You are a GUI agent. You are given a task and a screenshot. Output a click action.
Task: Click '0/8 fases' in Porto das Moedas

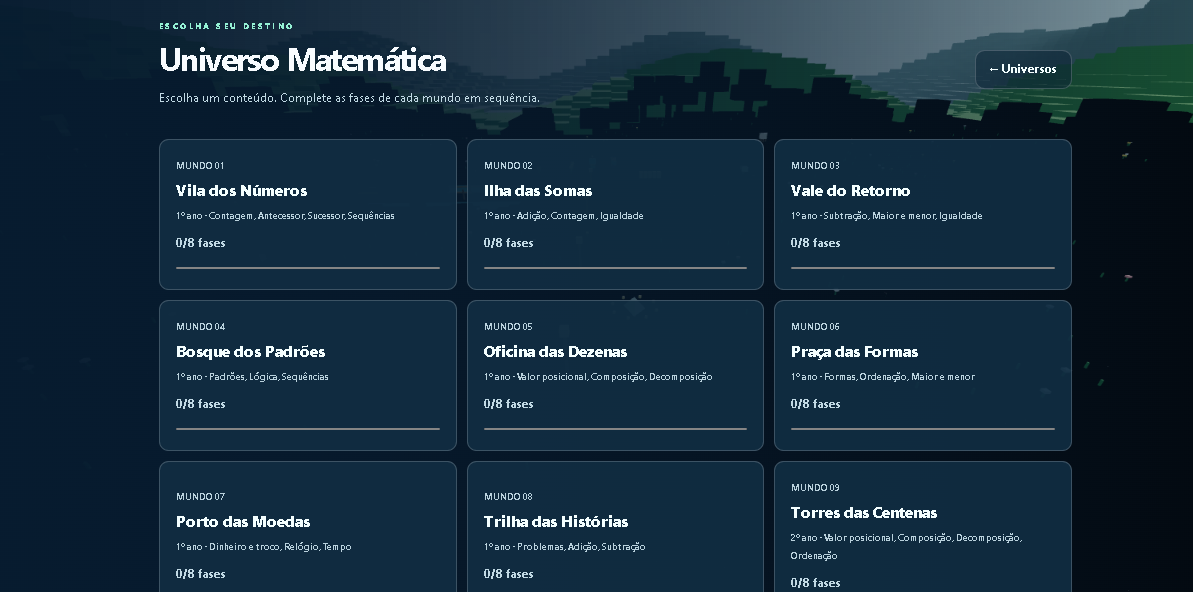click(201, 574)
